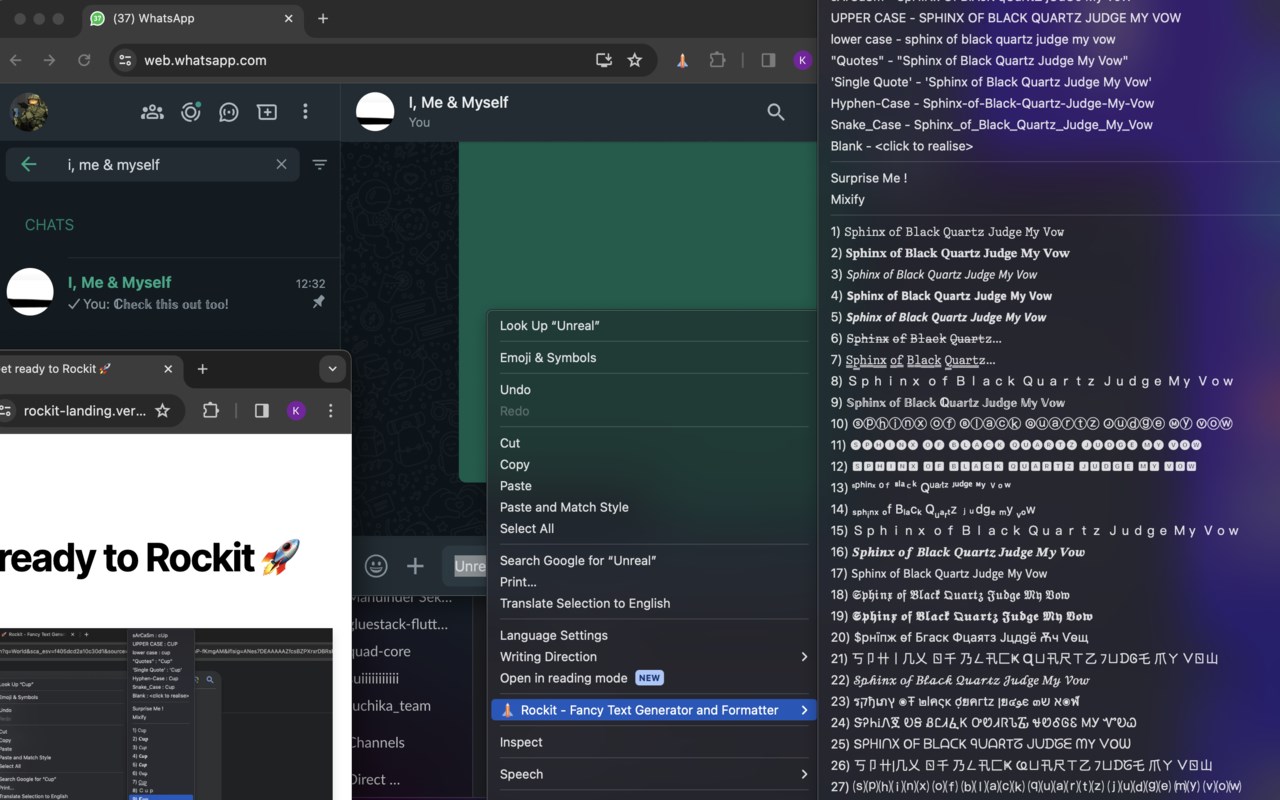
Task: Open the WhatsApp three-dot menu above the chat list
Action: (305, 112)
